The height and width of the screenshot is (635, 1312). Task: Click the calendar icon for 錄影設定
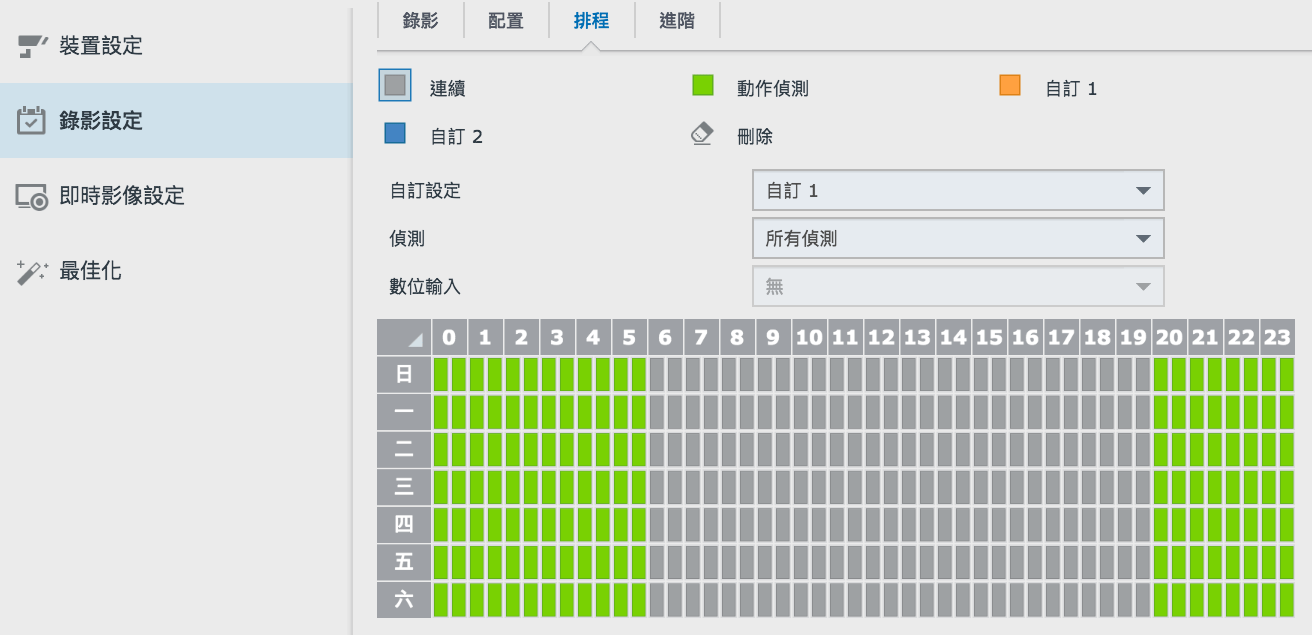pyautogui.click(x=32, y=121)
